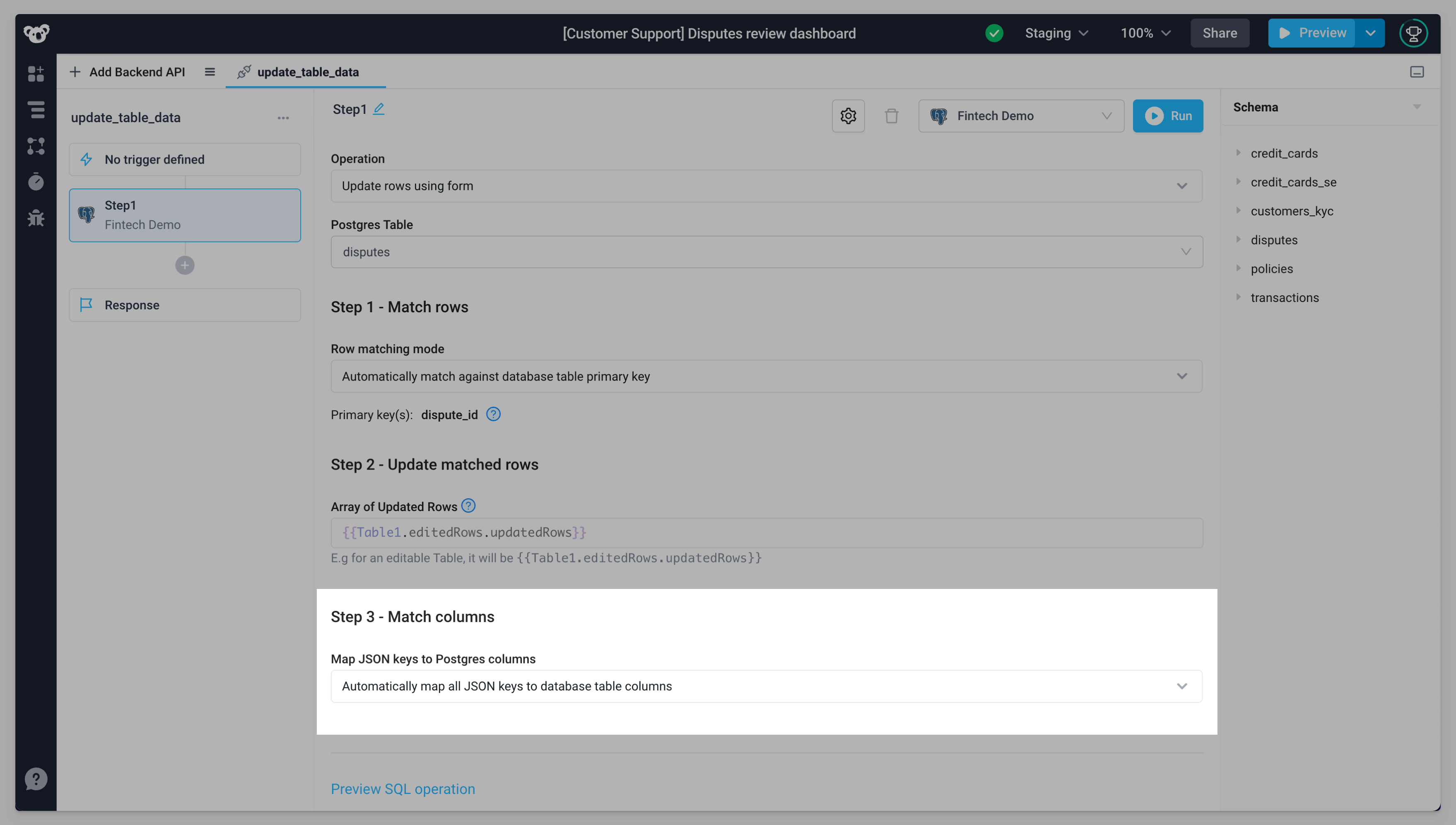Open the scheduler timer icon in sidebar
The image size is (1456, 825).
(36, 182)
